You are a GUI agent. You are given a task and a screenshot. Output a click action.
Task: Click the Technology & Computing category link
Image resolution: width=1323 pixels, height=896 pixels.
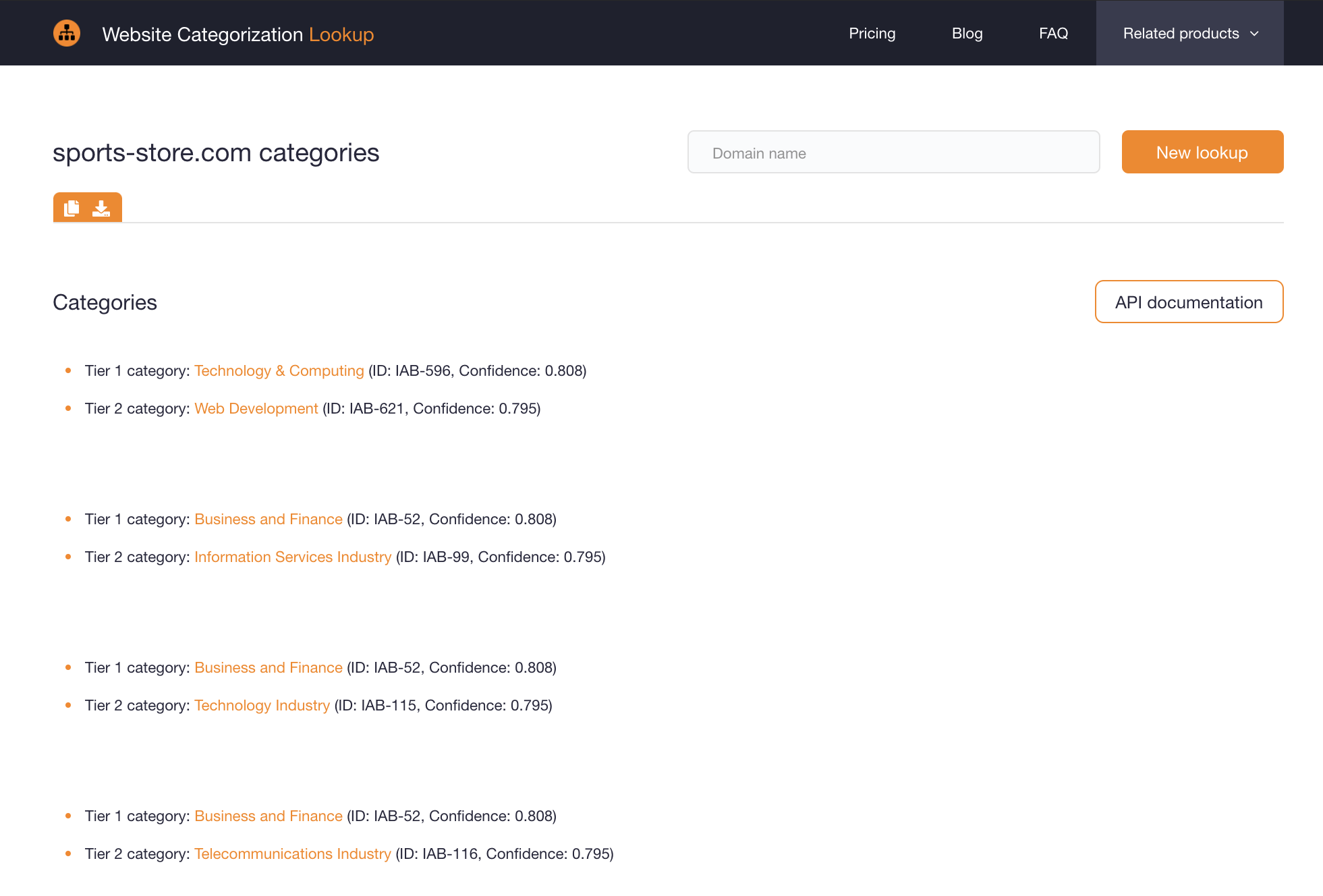coord(279,370)
